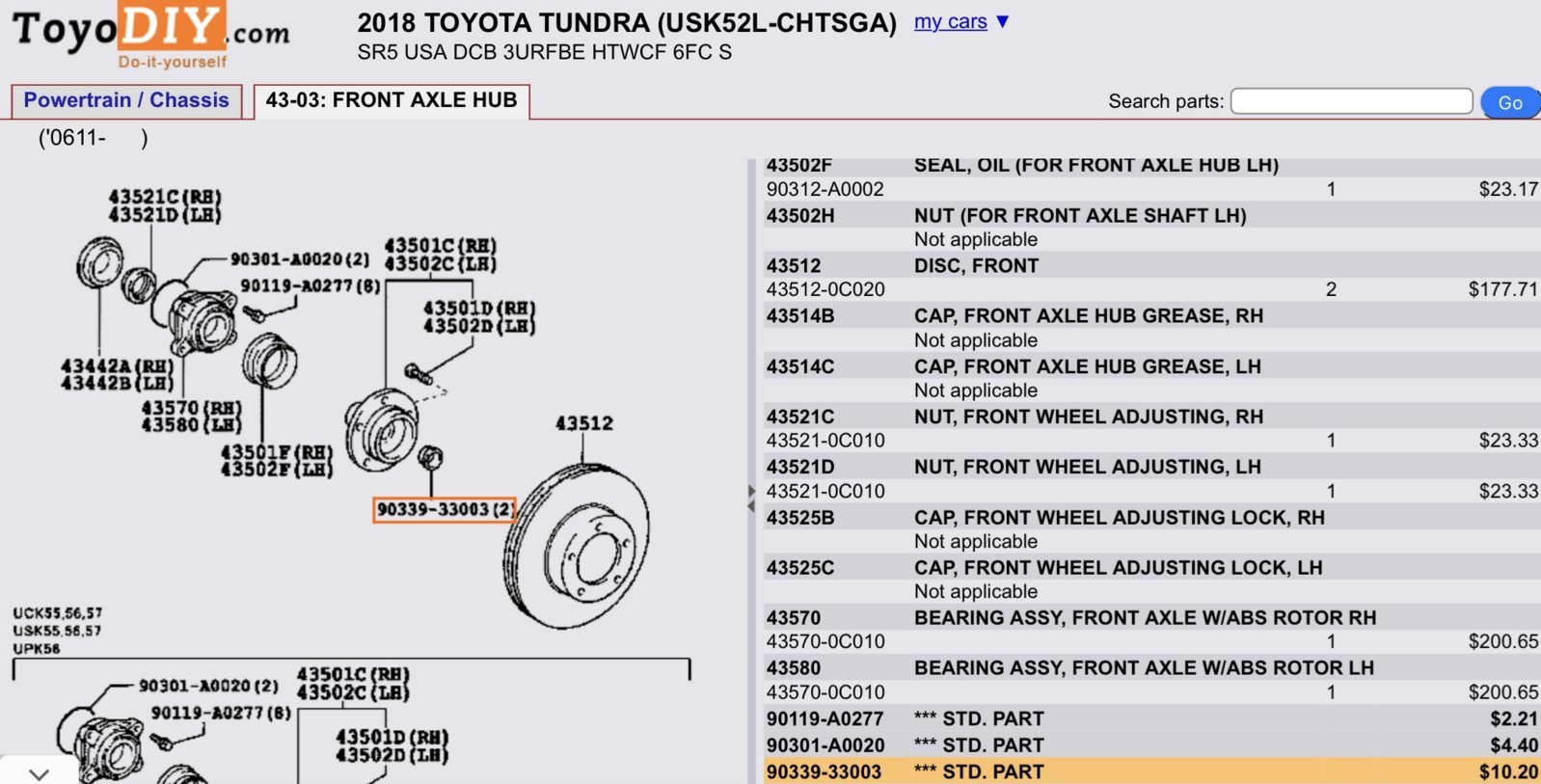Click the front disc rotor drawing
The image size is (1541, 784).
(576, 546)
